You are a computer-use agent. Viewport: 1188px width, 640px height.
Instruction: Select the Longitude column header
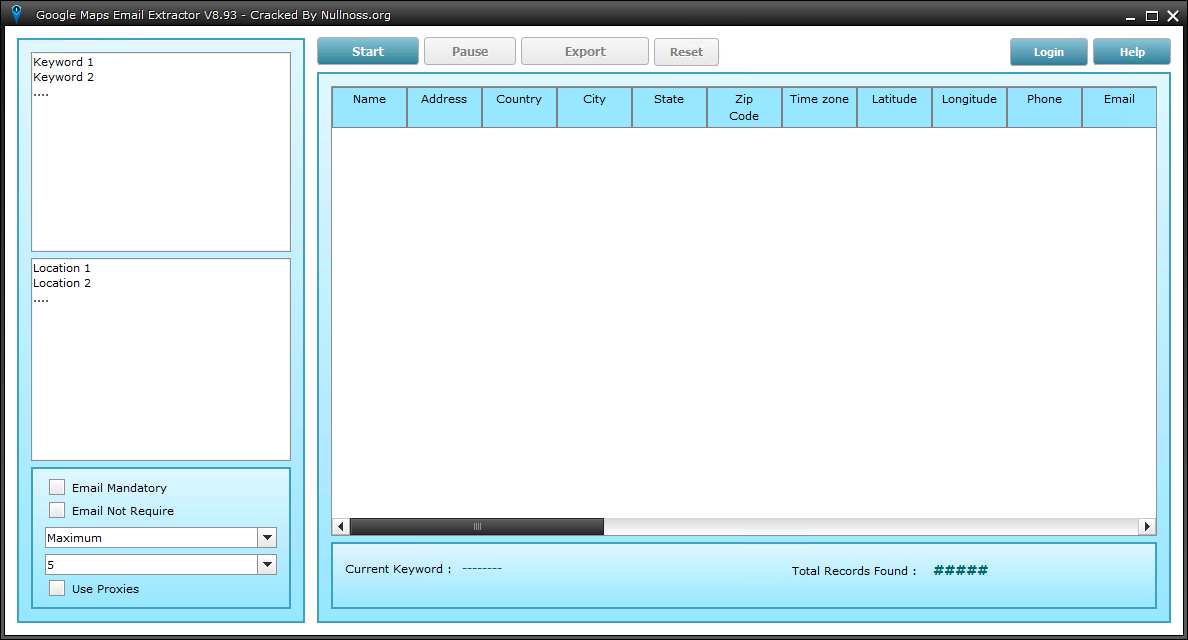coord(969,107)
